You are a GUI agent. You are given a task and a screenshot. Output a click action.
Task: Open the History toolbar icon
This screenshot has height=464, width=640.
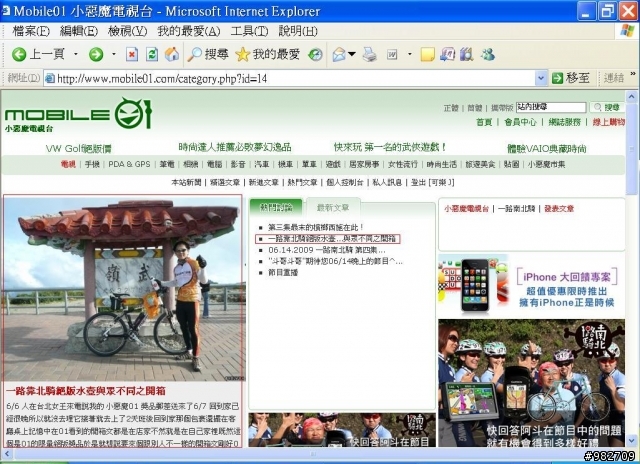315,54
